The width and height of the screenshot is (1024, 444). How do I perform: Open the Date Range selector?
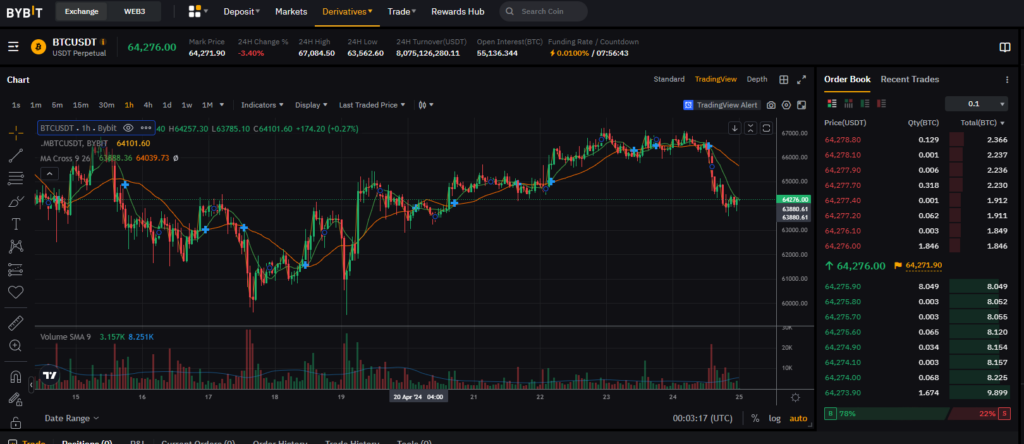click(72, 418)
